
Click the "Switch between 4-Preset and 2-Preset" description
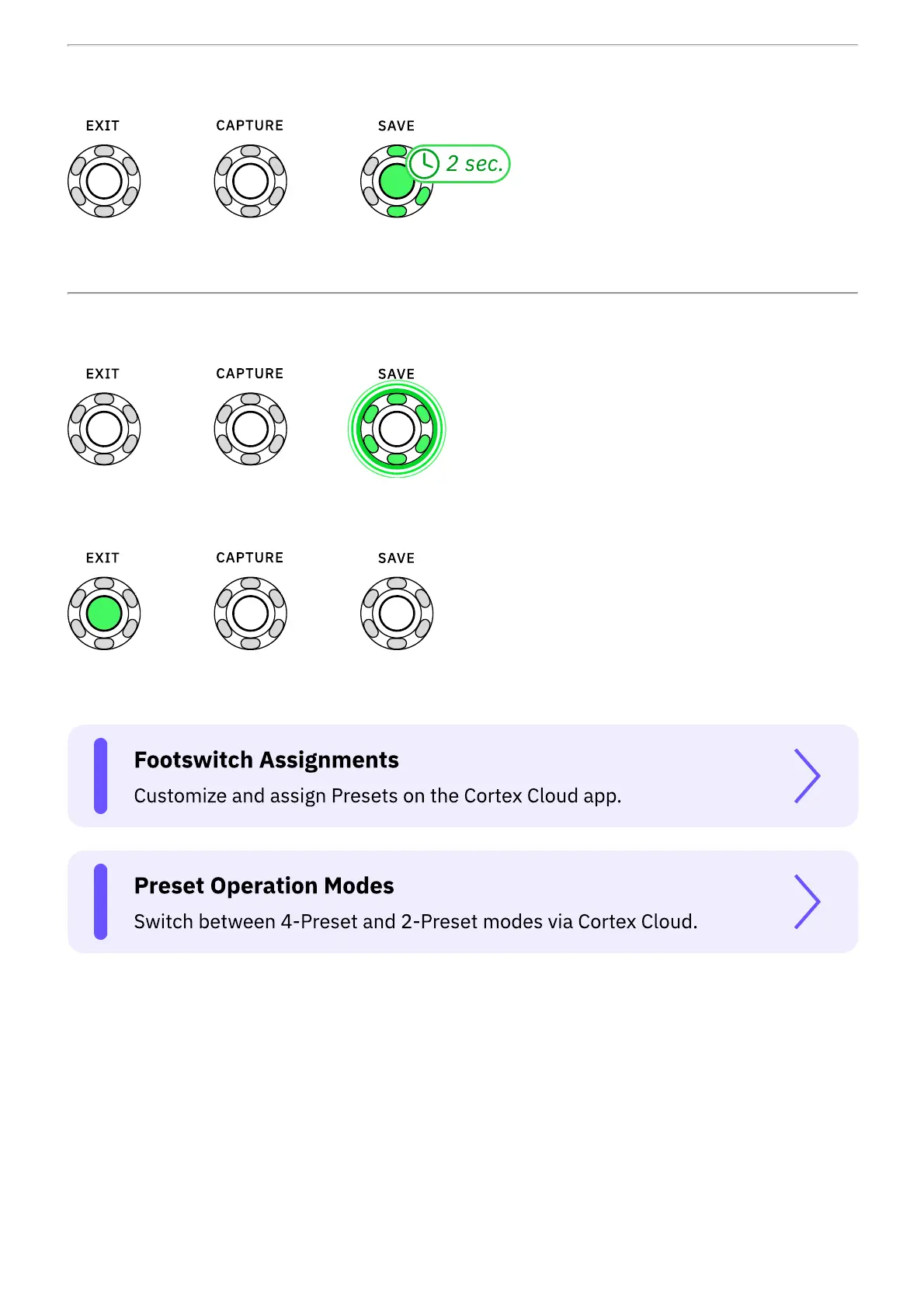415,922
